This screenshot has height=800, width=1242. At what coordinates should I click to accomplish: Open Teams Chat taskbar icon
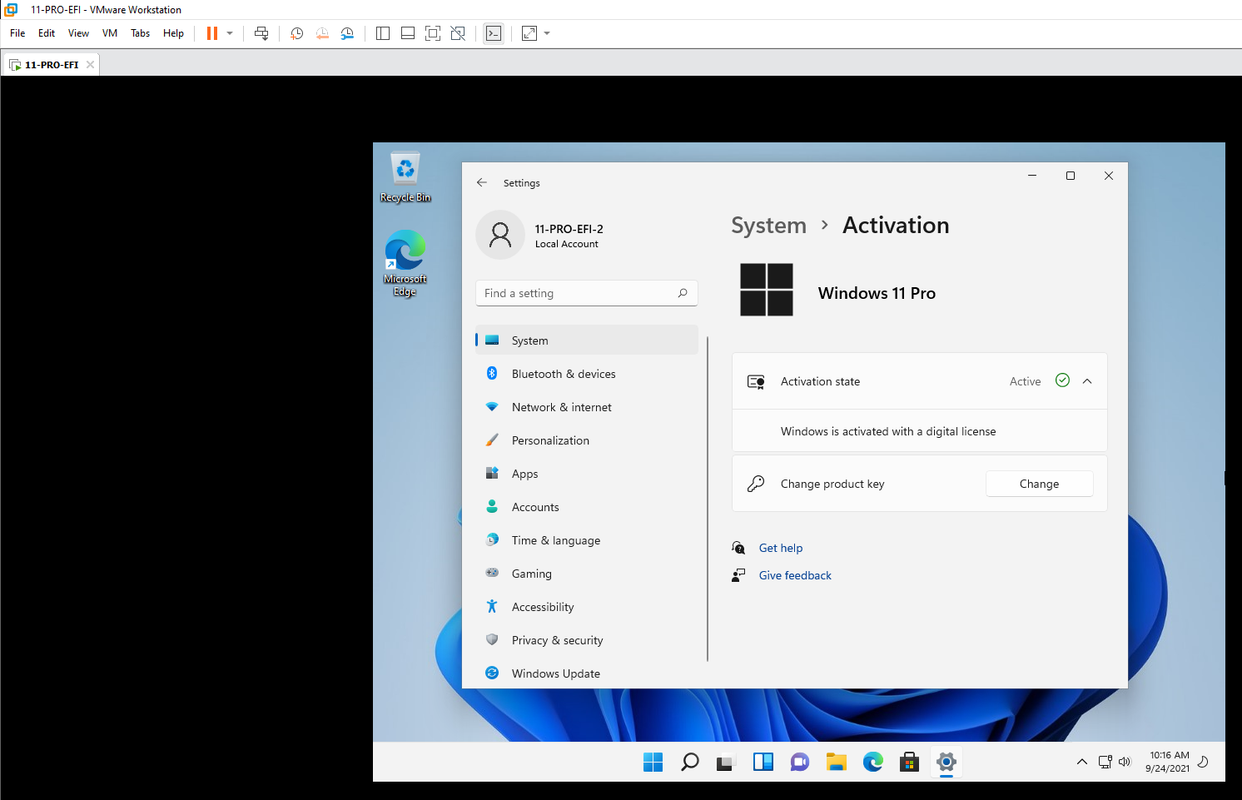point(800,762)
